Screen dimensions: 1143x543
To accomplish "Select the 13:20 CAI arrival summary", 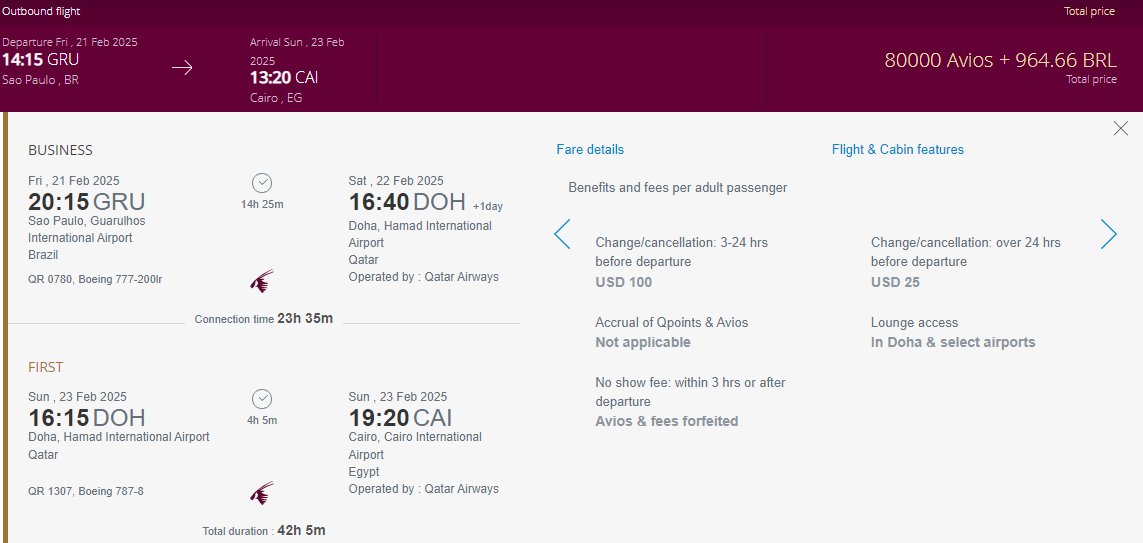I will (x=284, y=78).
